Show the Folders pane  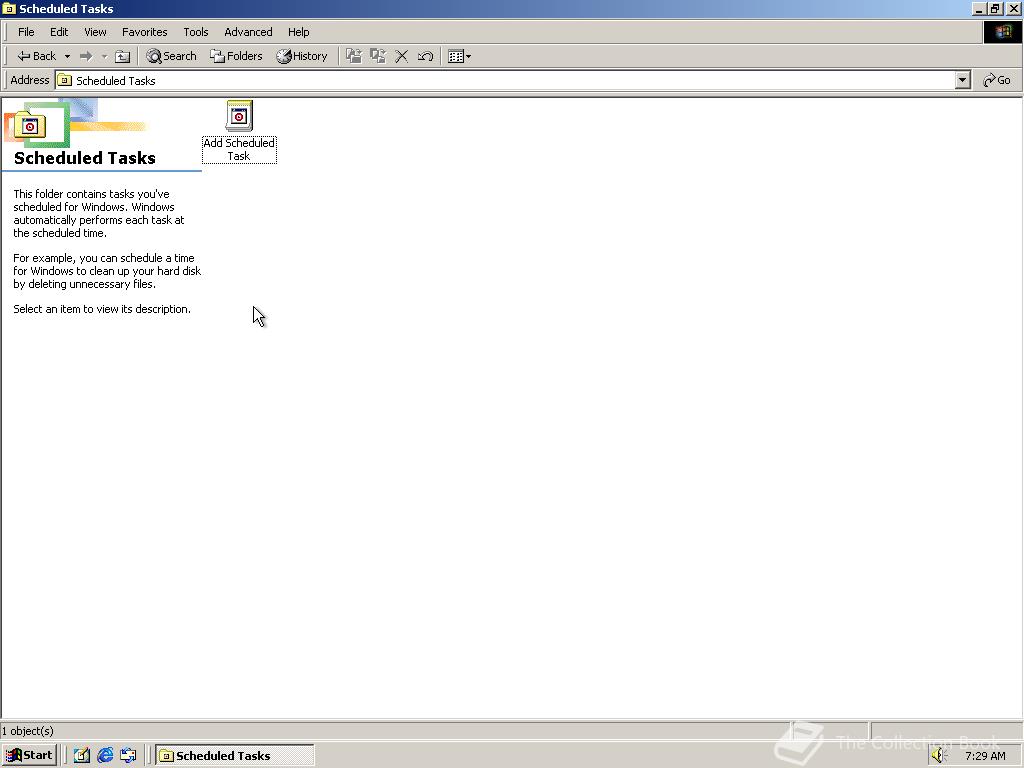(236, 56)
